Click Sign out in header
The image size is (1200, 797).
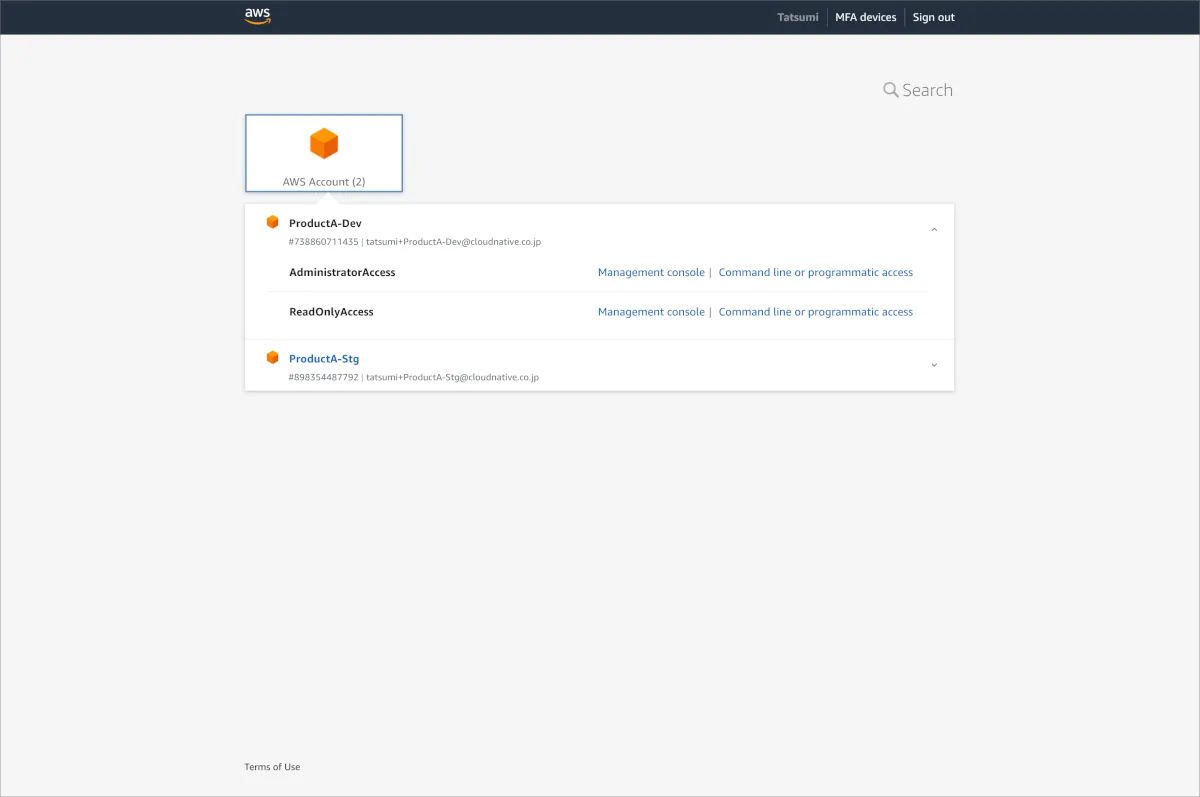click(934, 17)
